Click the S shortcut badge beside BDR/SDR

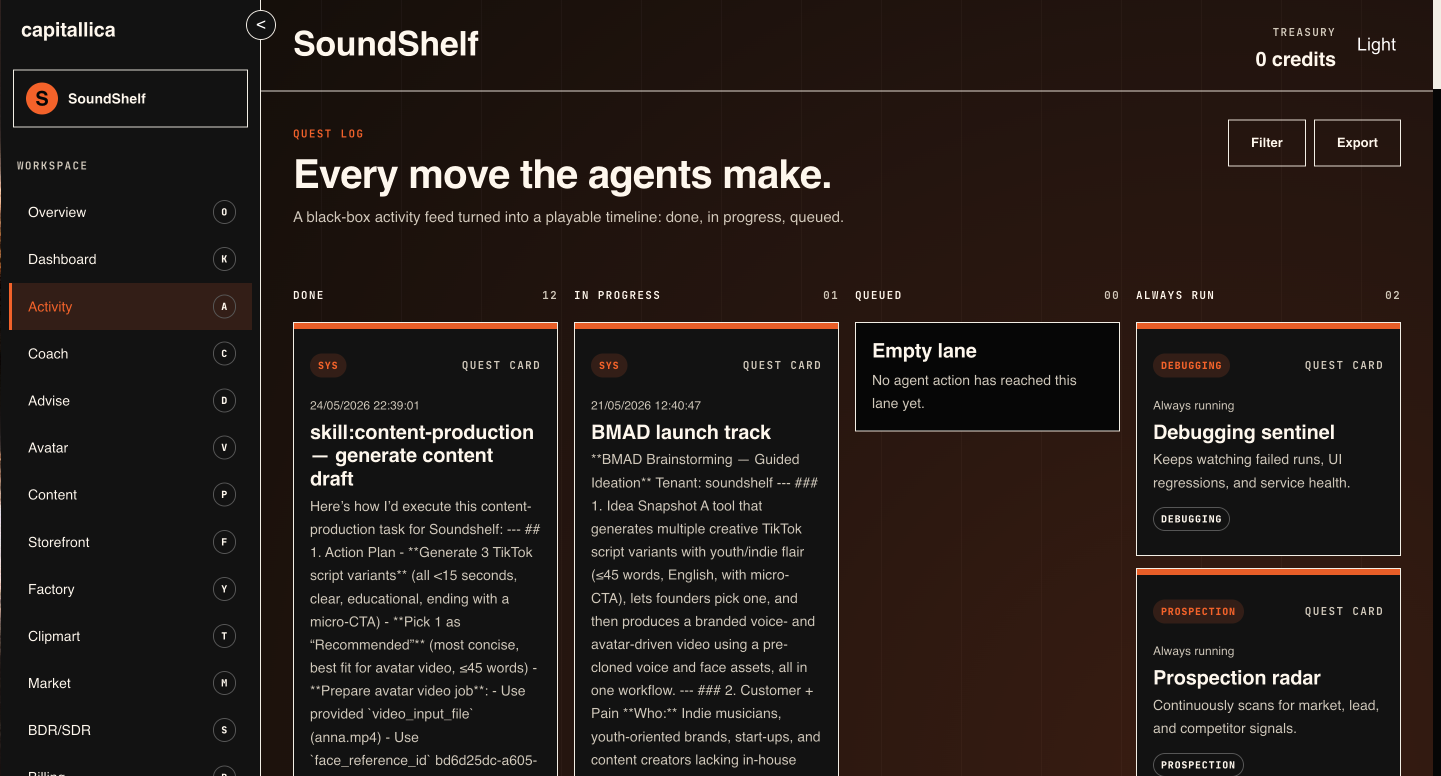pos(224,730)
